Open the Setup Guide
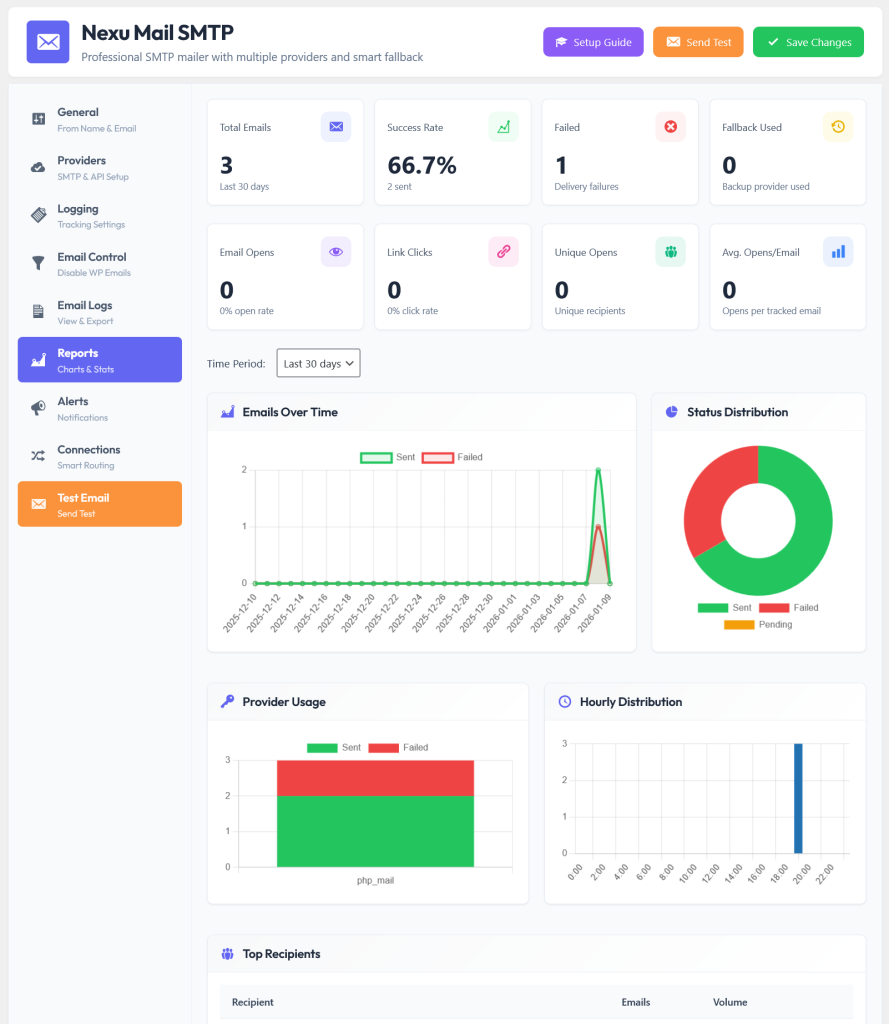This screenshot has width=889, height=1024. (593, 42)
